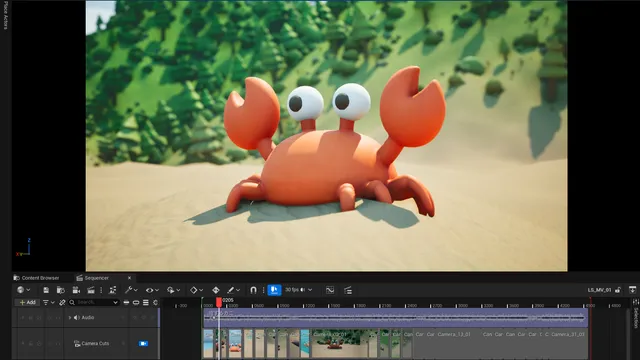Open the eye view options dropdown
Viewport: 640px width, 360px height.
(152, 290)
